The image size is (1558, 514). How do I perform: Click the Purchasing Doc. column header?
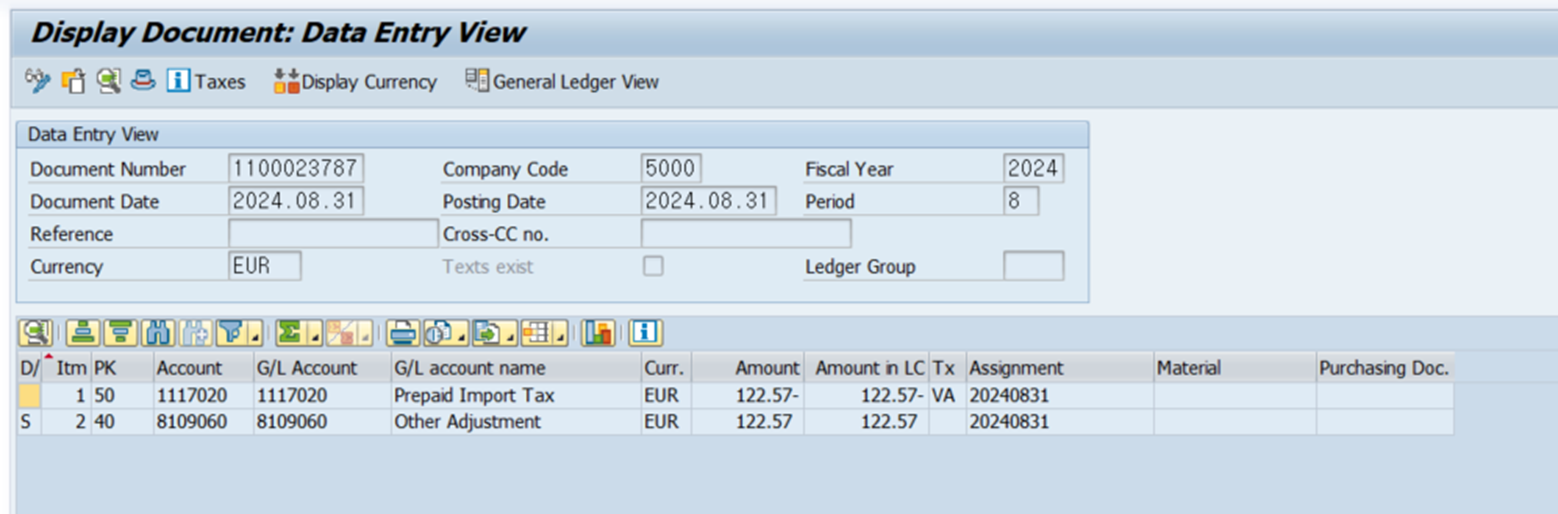(x=1385, y=368)
